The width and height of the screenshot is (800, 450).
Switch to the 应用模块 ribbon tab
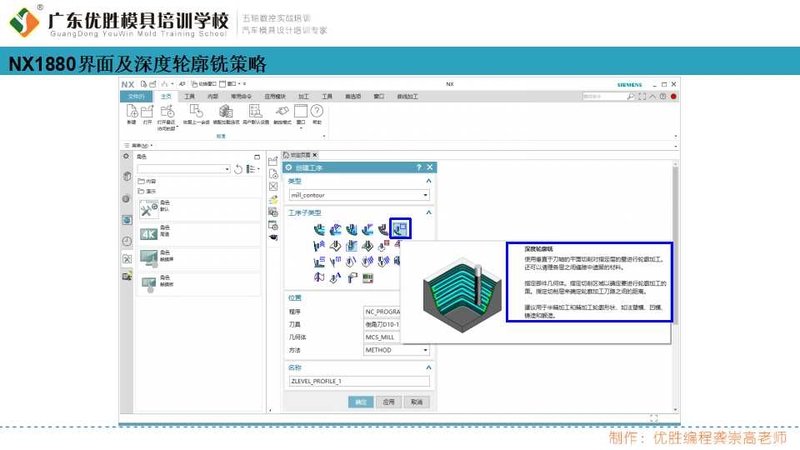pyautogui.click(x=275, y=96)
